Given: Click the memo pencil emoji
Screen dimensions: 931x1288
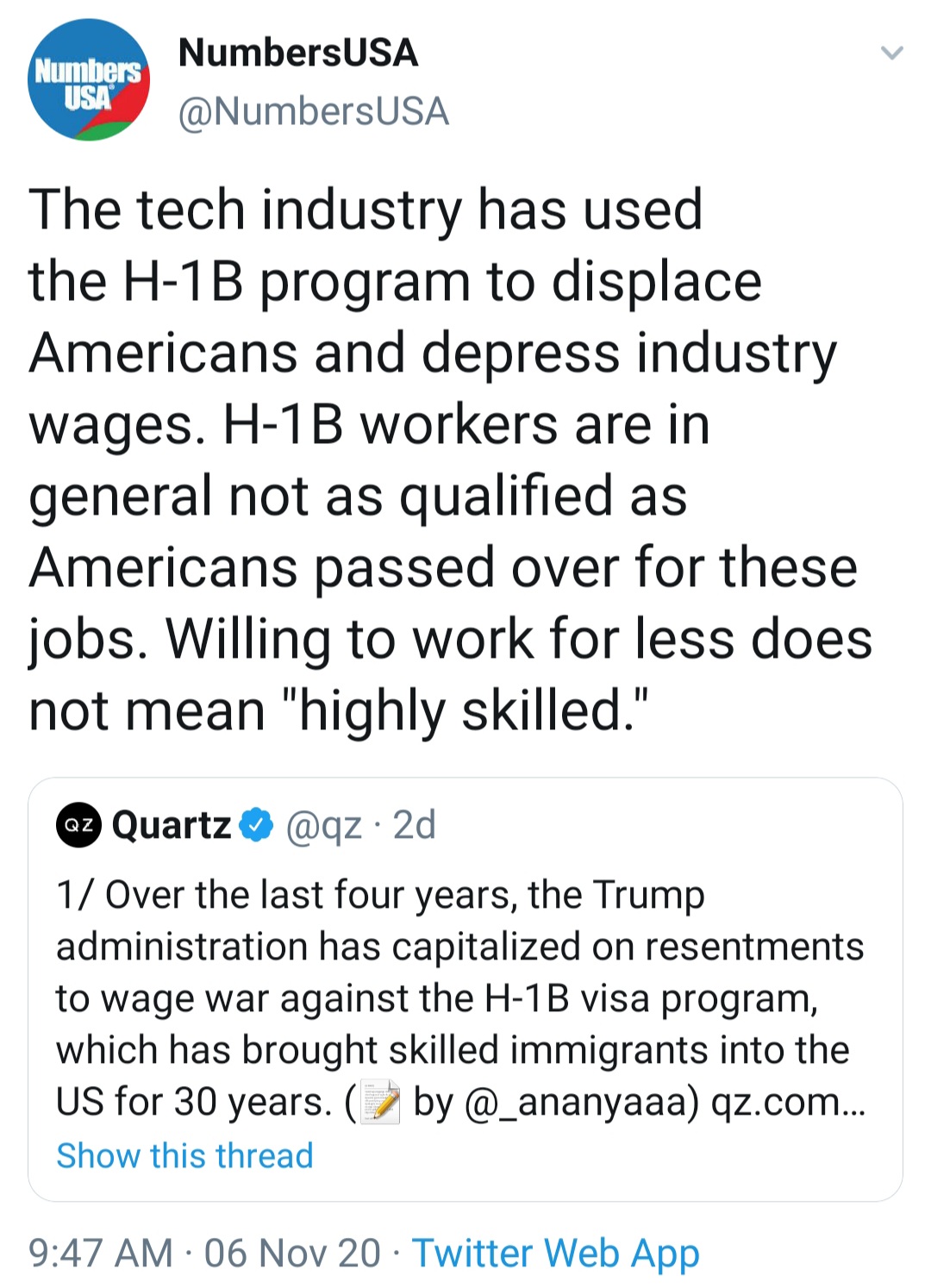Looking at the screenshot, I should click(x=380, y=1103).
